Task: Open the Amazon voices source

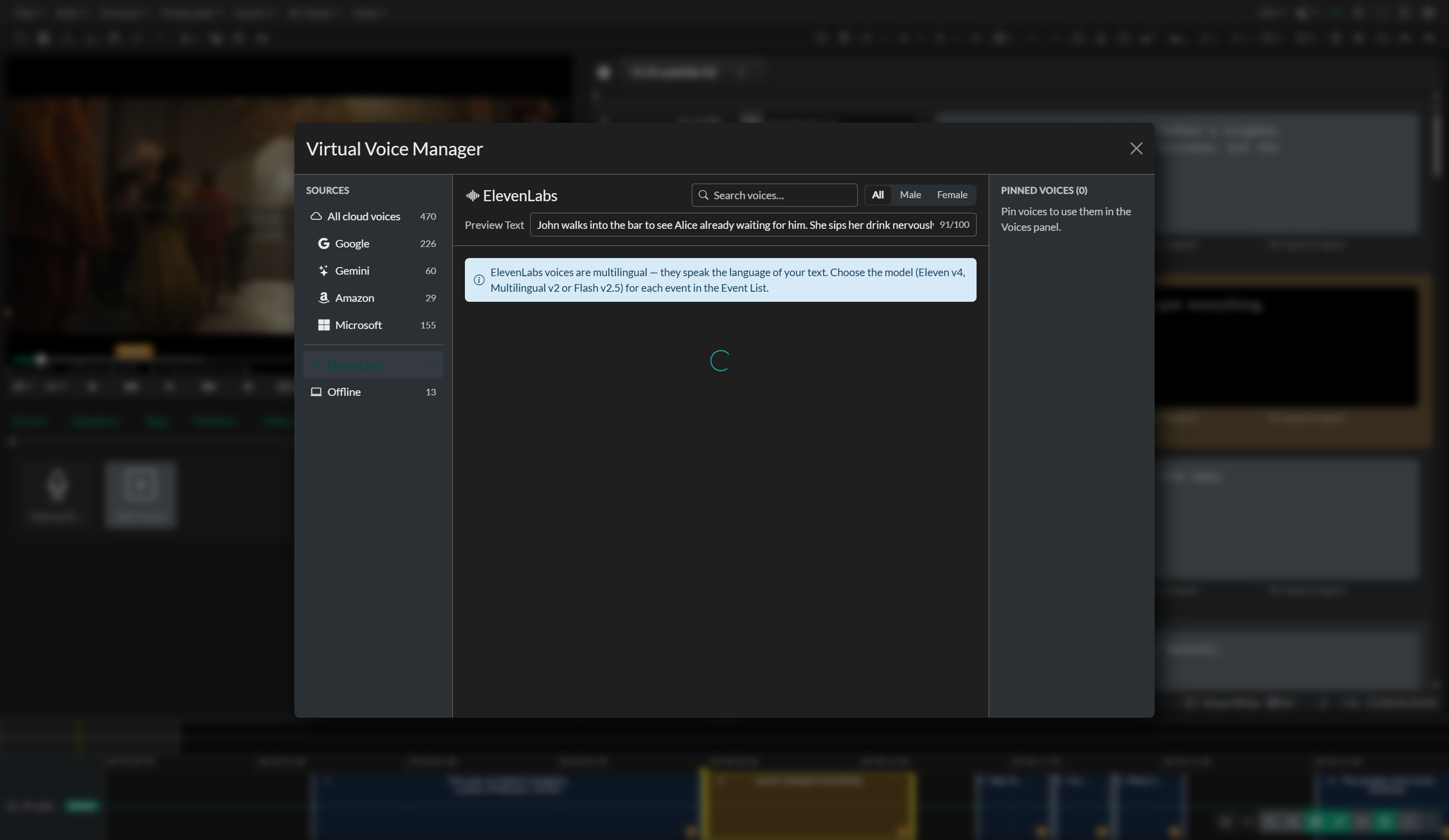Action: tap(373, 298)
